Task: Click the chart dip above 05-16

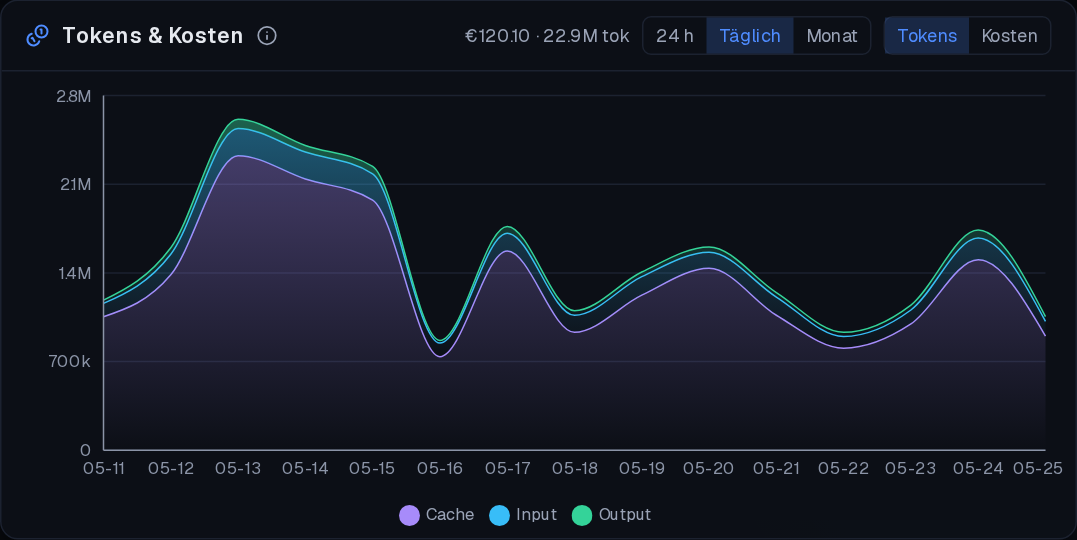Action: coord(440,341)
